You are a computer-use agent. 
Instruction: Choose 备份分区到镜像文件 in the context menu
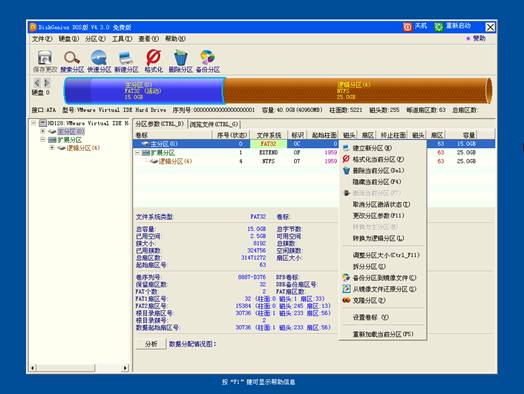coord(383,278)
